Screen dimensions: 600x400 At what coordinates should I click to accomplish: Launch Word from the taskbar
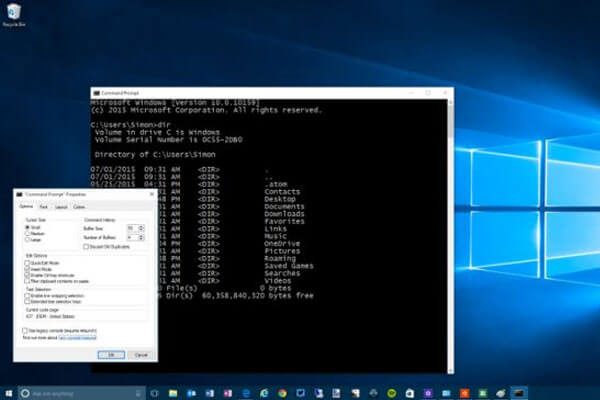point(210,393)
